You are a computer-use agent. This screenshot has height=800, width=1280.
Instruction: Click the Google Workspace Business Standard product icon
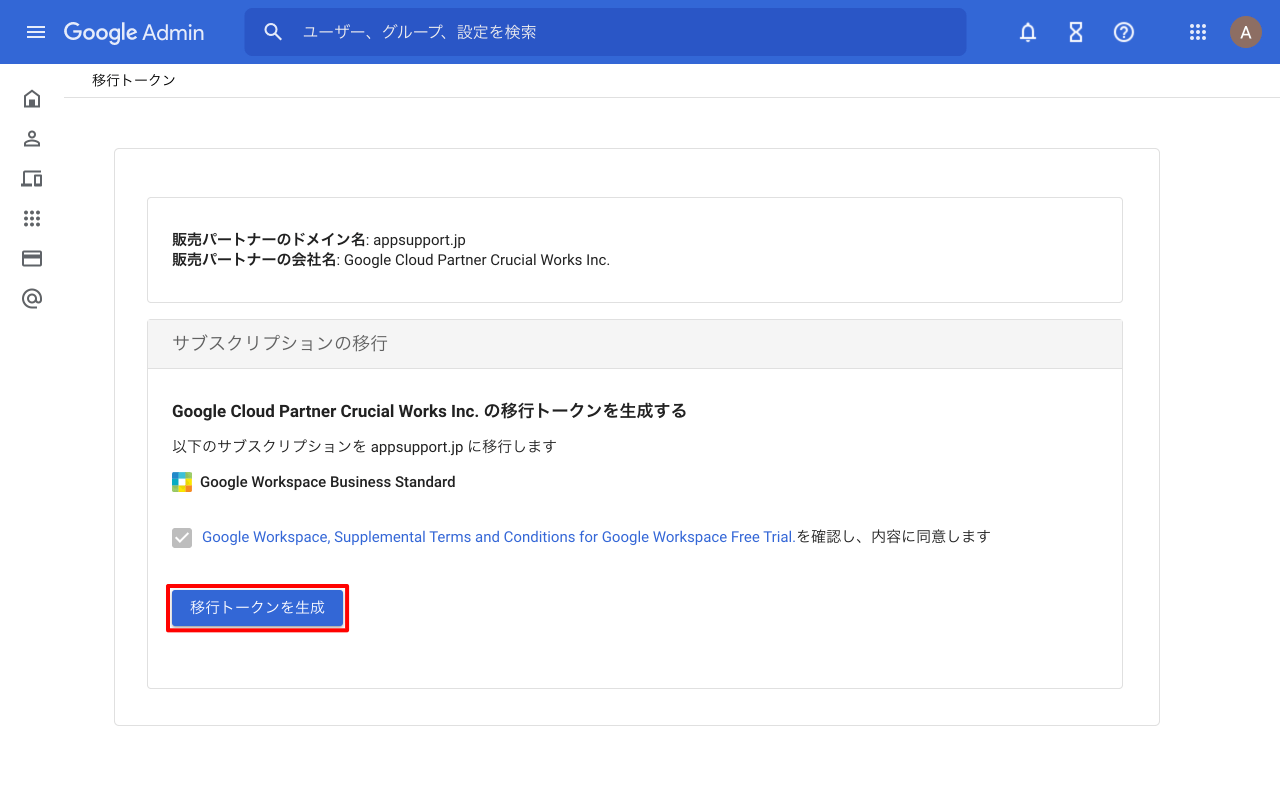[x=182, y=482]
